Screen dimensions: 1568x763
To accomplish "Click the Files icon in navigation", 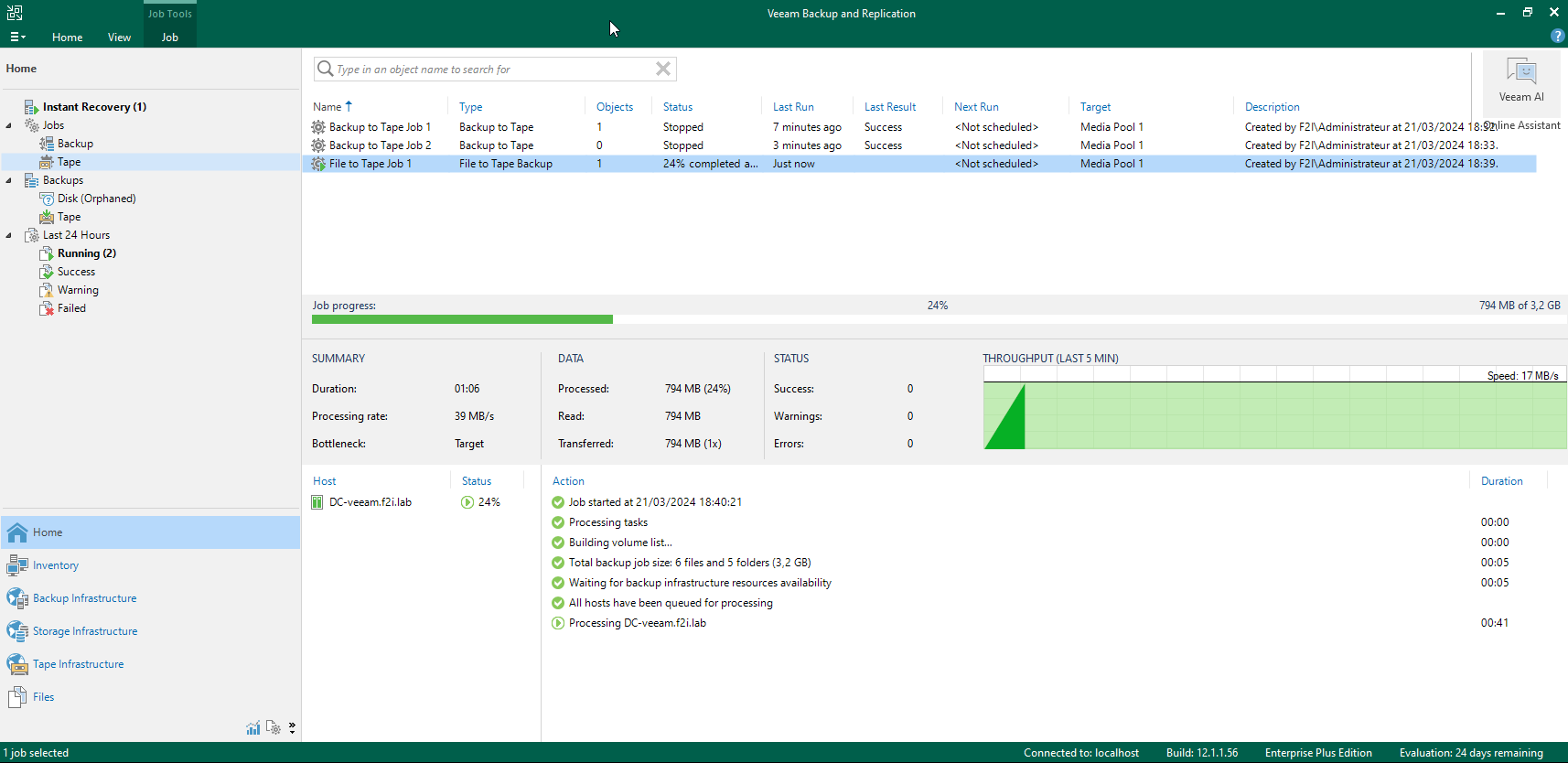I will click(17, 697).
